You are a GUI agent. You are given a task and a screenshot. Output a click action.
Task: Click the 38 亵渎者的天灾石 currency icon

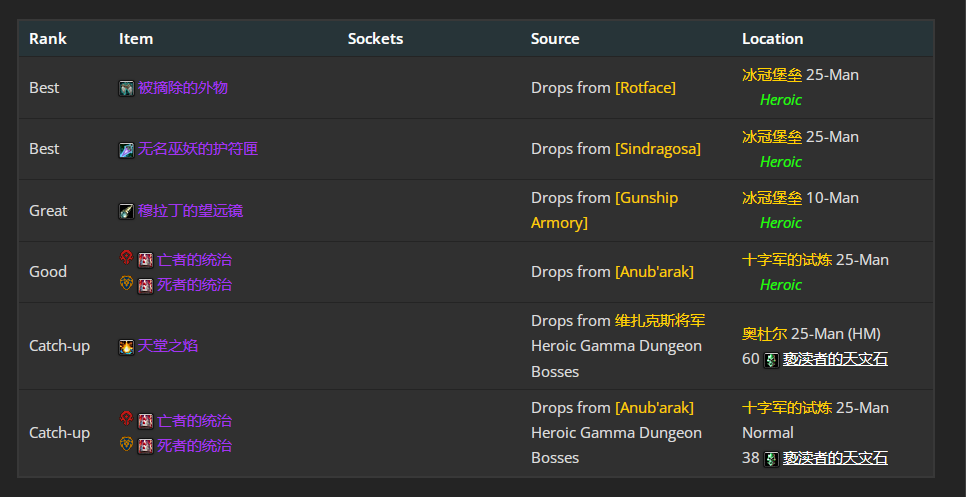(x=771, y=459)
